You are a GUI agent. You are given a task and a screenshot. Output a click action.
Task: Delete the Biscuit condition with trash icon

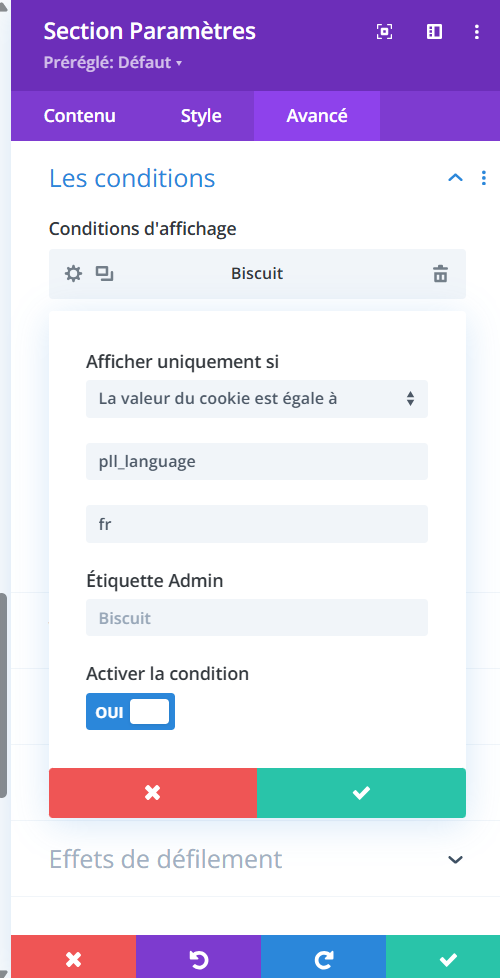click(x=441, y=274)
